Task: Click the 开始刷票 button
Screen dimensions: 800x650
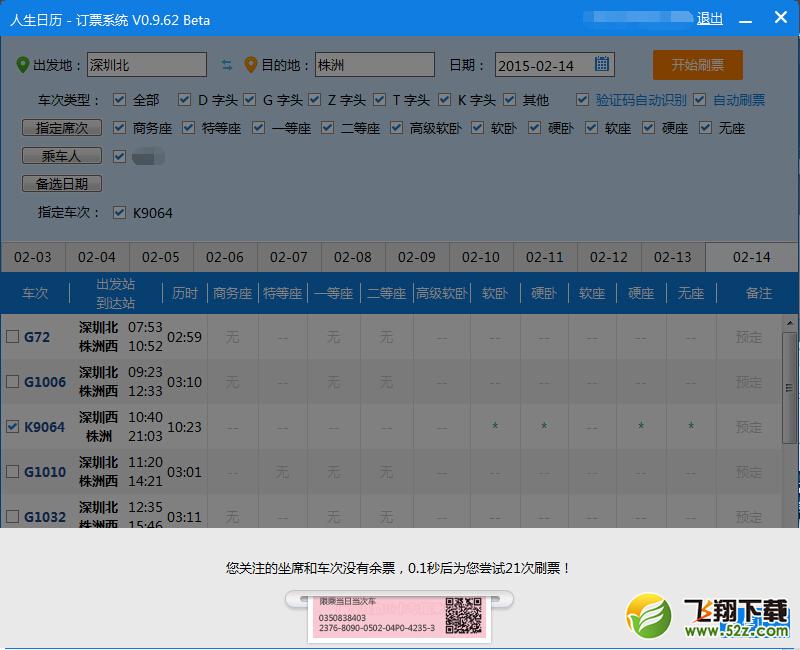Action: (697, 65)
